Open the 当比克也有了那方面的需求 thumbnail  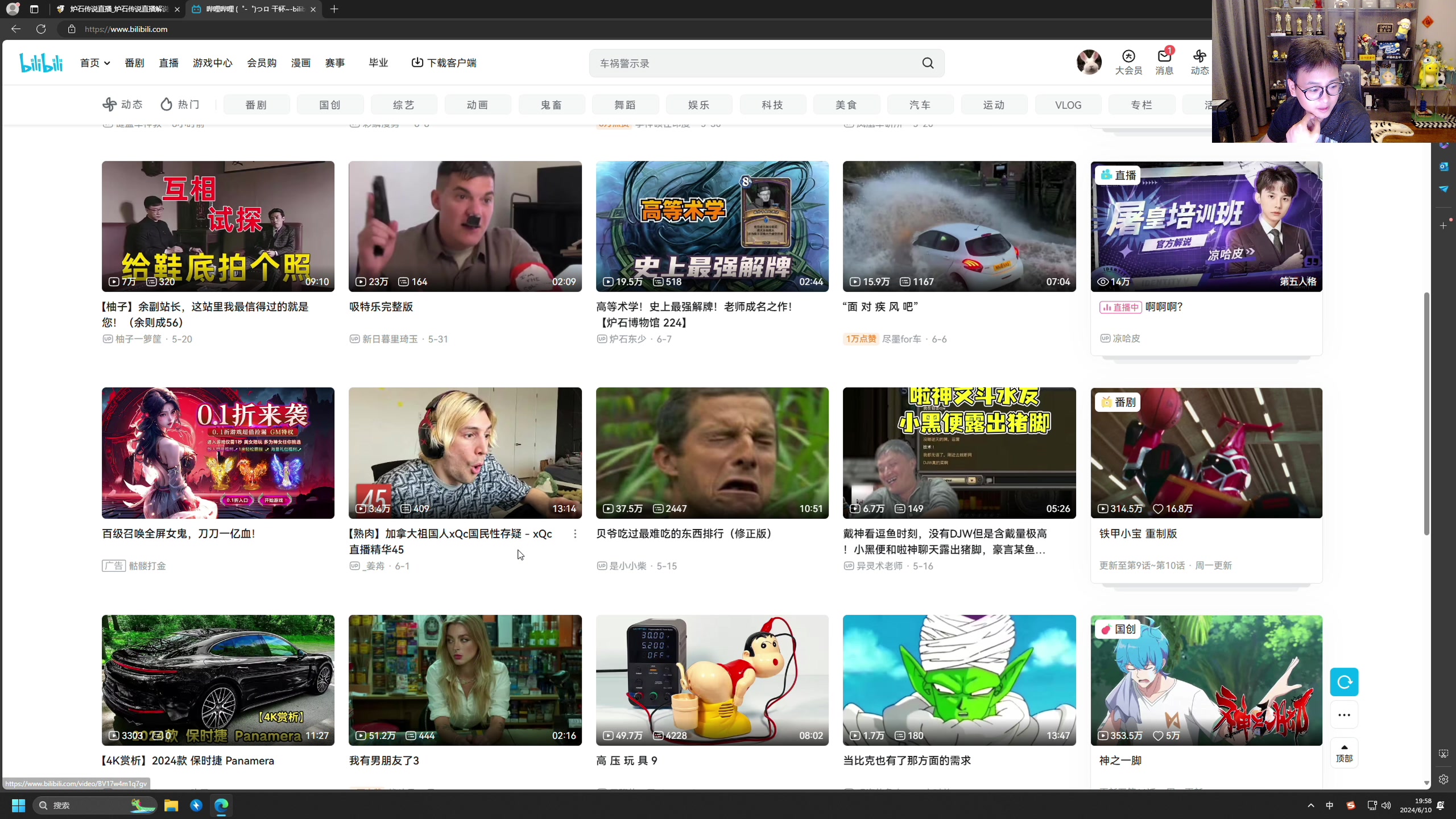(x=959, y=680)
